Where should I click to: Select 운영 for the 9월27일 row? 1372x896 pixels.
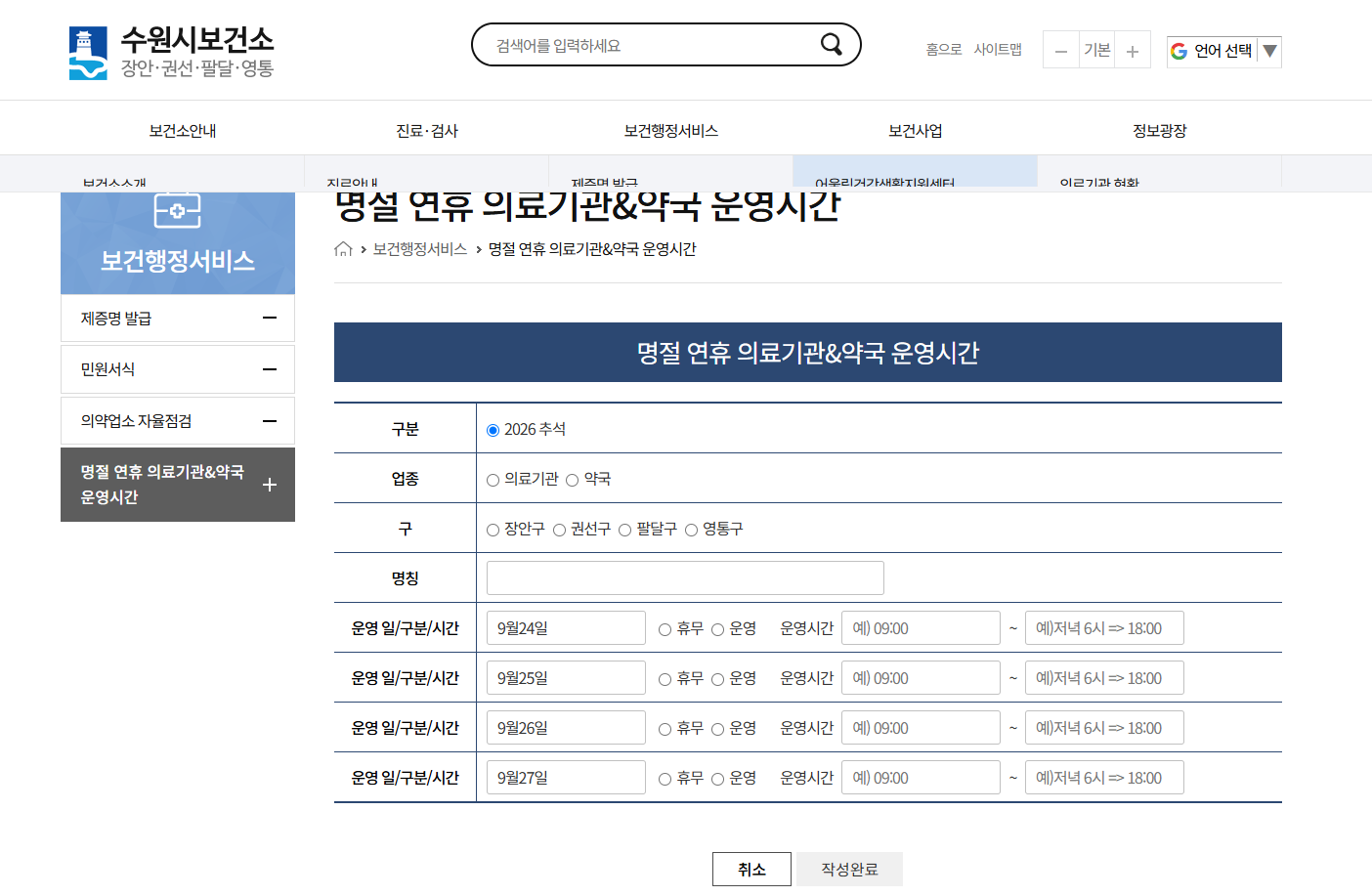[718, 779]
